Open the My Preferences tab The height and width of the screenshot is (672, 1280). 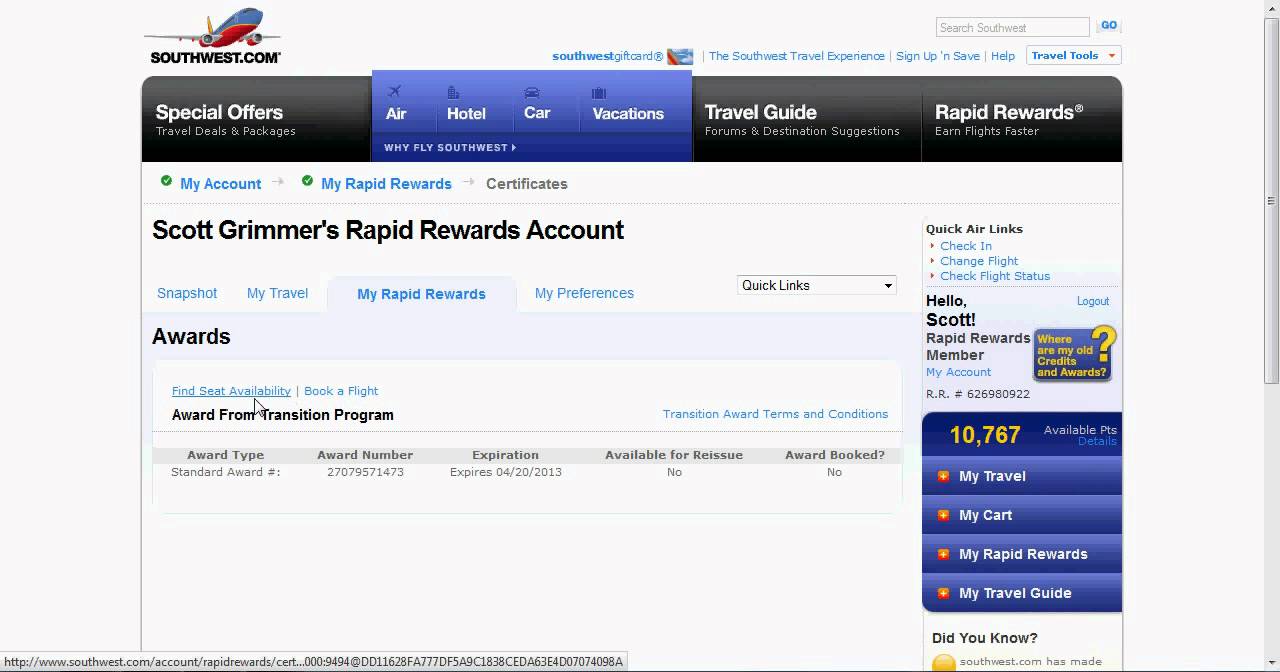point(584,293)
